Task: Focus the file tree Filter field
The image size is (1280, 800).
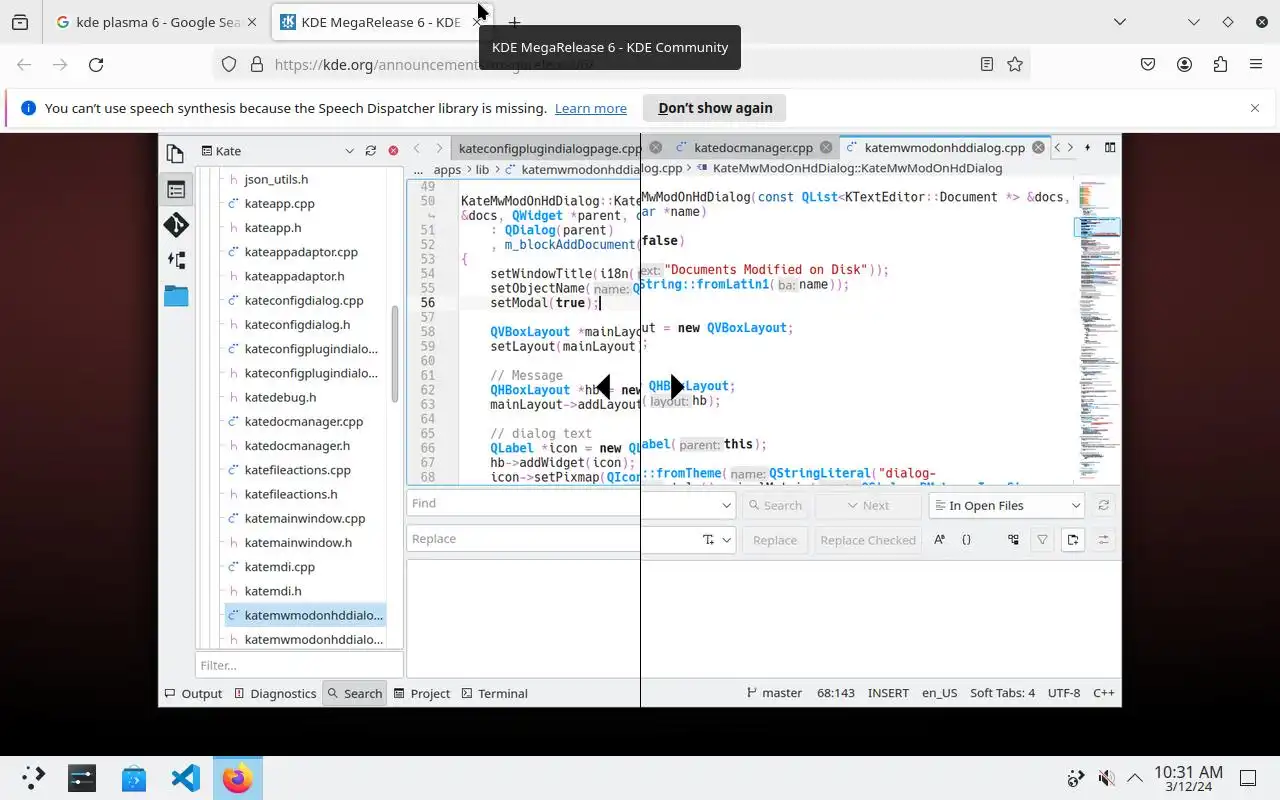Action: click(x=299, y=665)
